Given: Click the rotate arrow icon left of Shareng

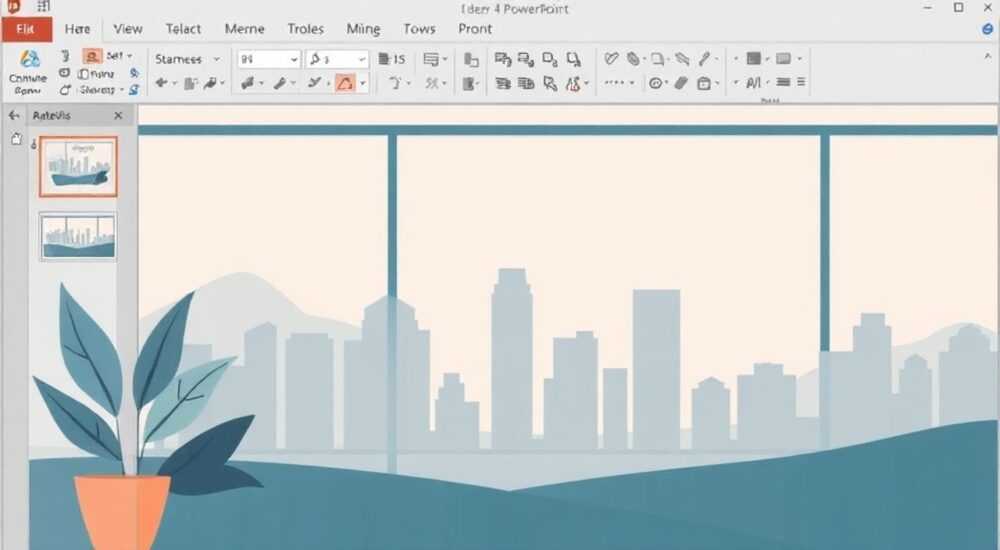Looking at the screenshot, I should click(65, 90).
